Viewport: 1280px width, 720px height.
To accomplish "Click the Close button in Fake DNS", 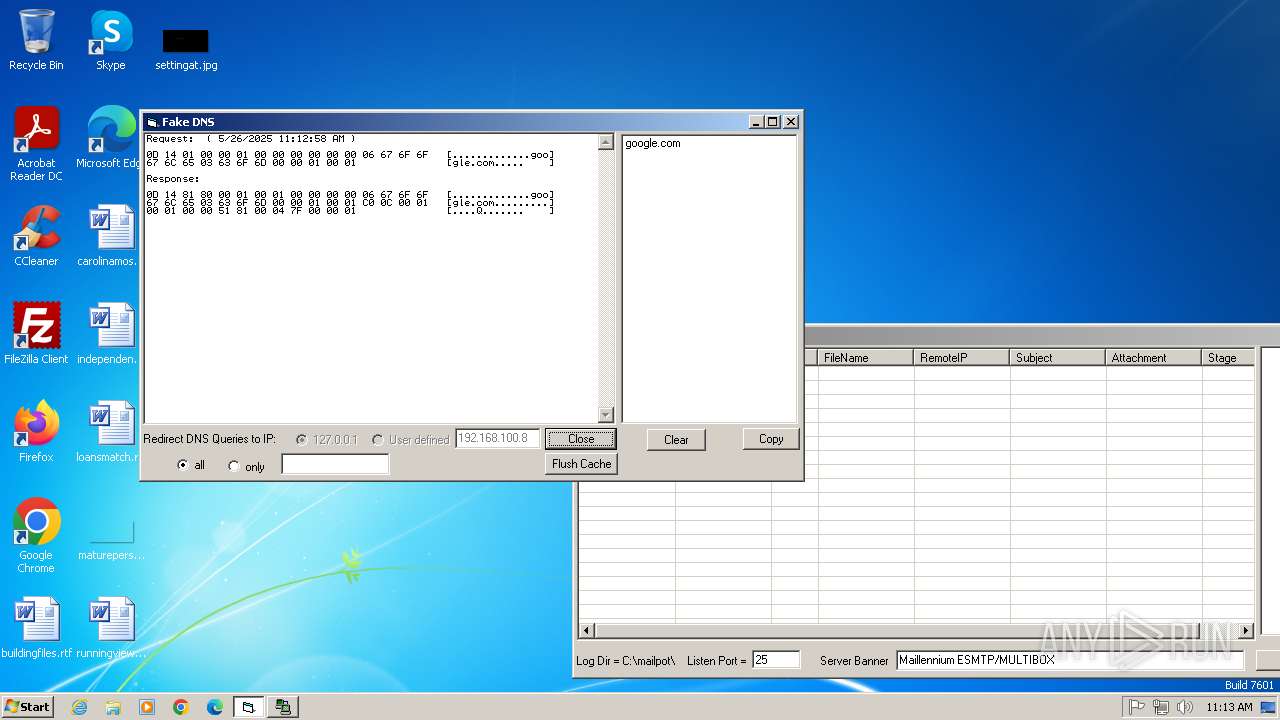I will tap(581, 439).
